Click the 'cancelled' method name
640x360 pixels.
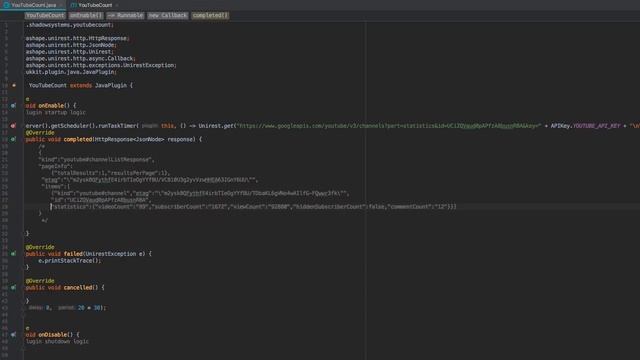[x=78, y=287]
